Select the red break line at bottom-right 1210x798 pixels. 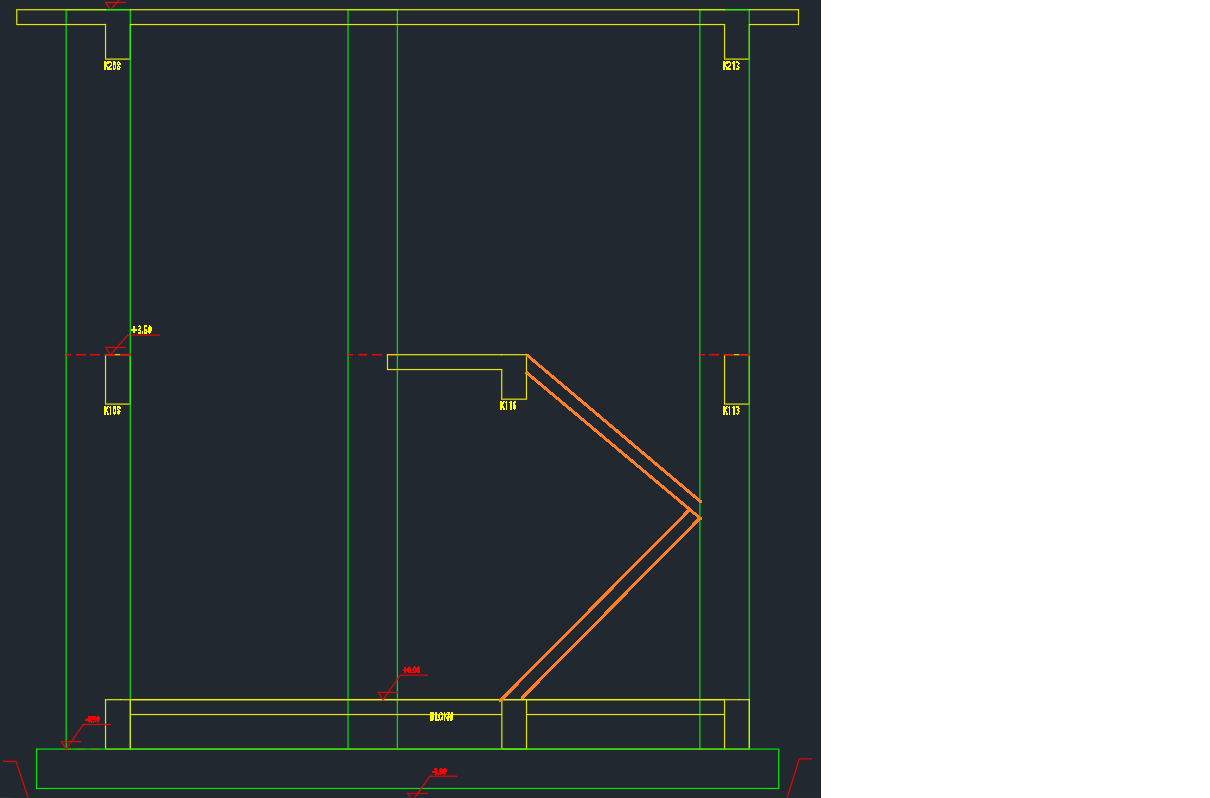tap(799, 778)
